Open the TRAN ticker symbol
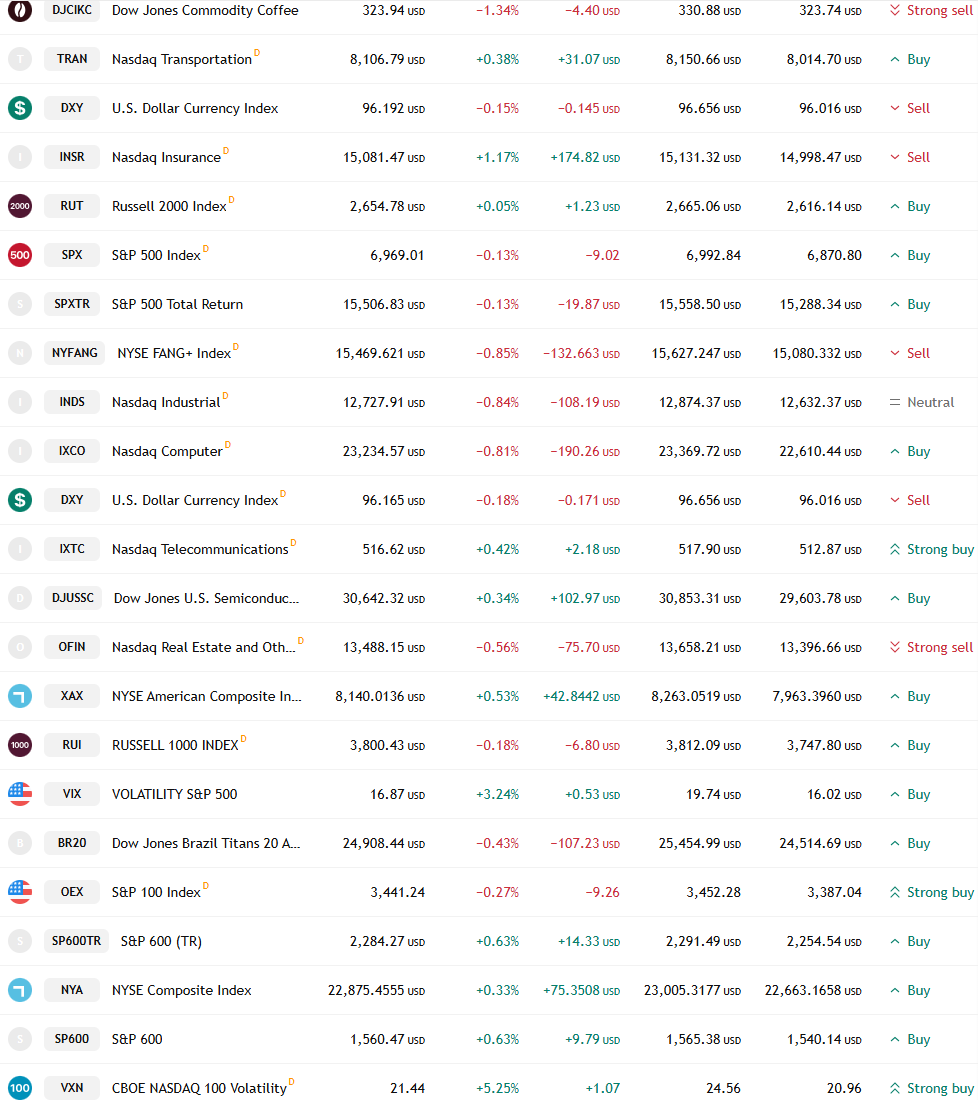978x1100 pixels. (72, 59)
